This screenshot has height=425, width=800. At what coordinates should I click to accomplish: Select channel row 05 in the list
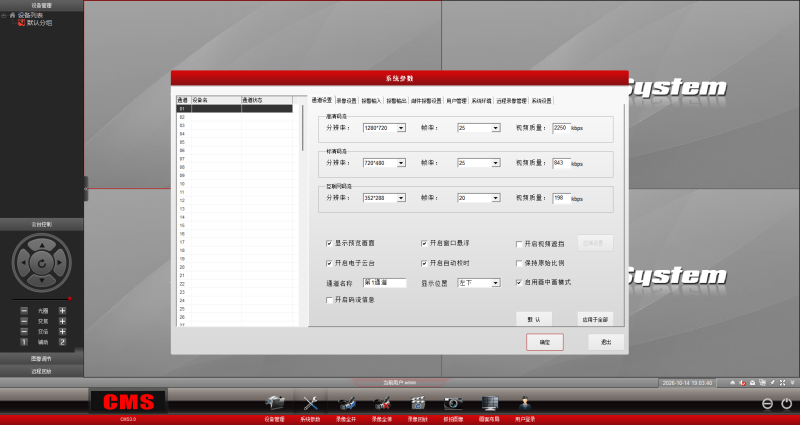(235, 142)
